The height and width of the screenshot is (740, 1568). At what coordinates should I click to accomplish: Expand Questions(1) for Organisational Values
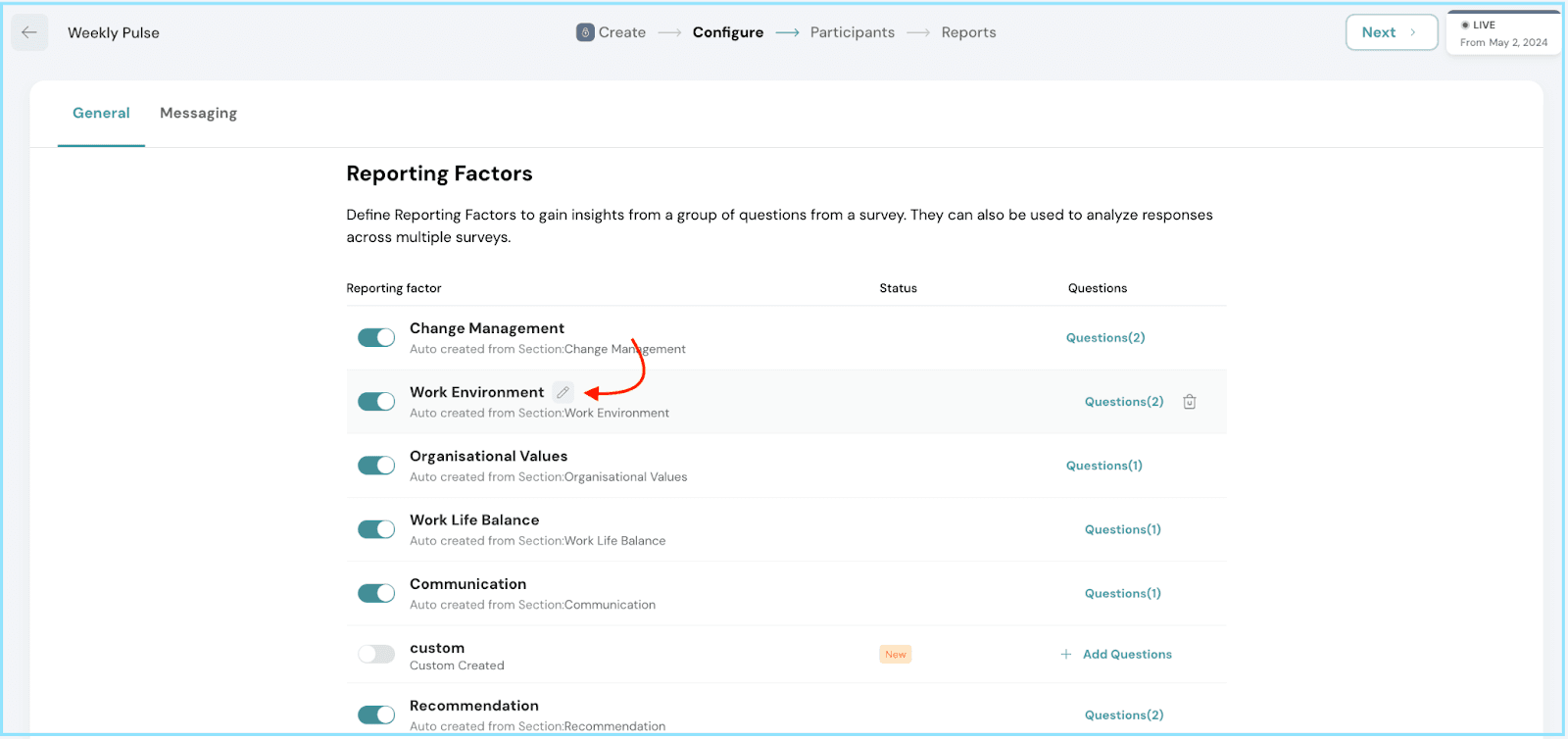[1103, 466]
